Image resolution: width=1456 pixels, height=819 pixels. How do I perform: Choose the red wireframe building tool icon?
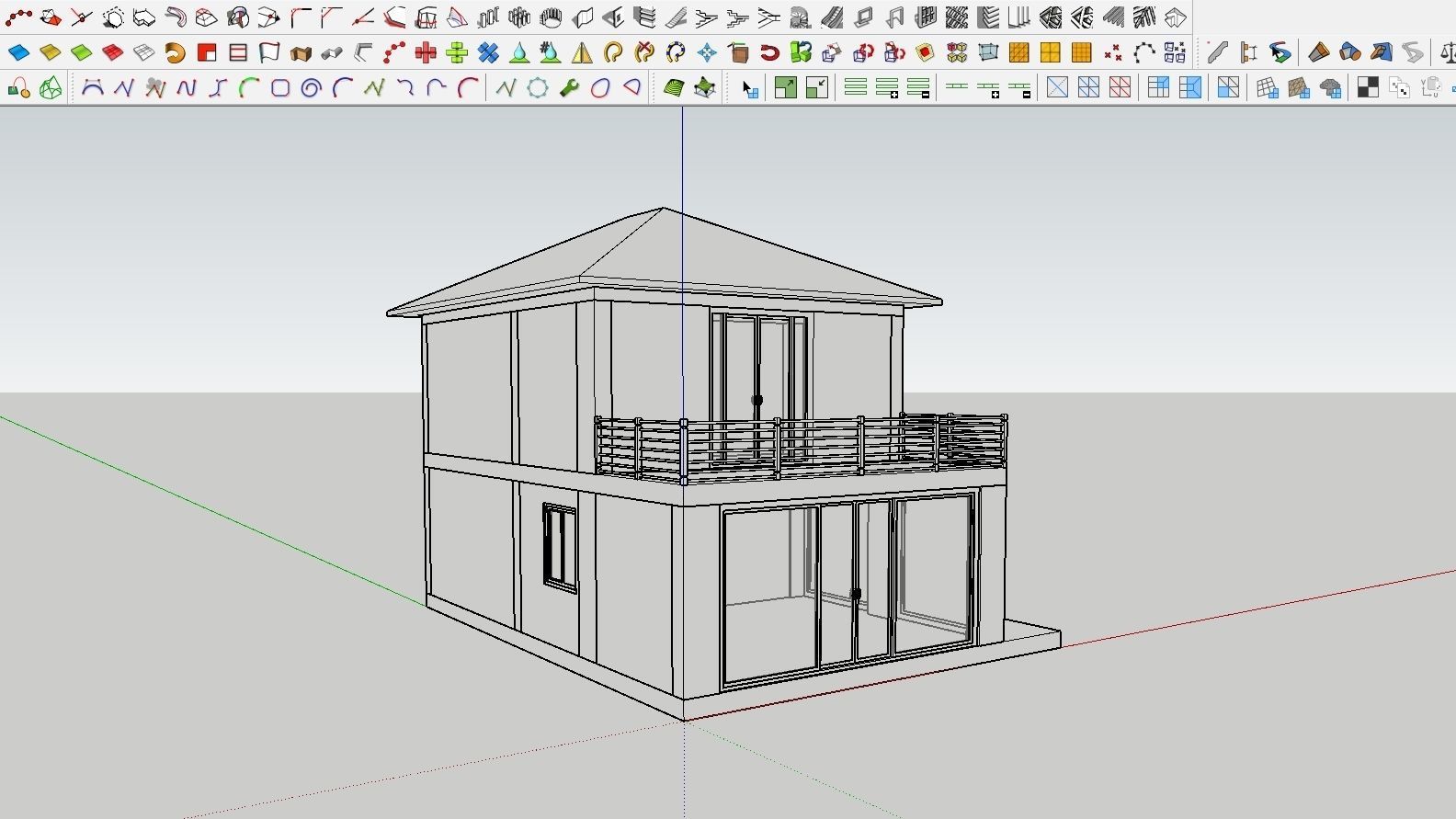pyautogui.click(x=426, y=17)
